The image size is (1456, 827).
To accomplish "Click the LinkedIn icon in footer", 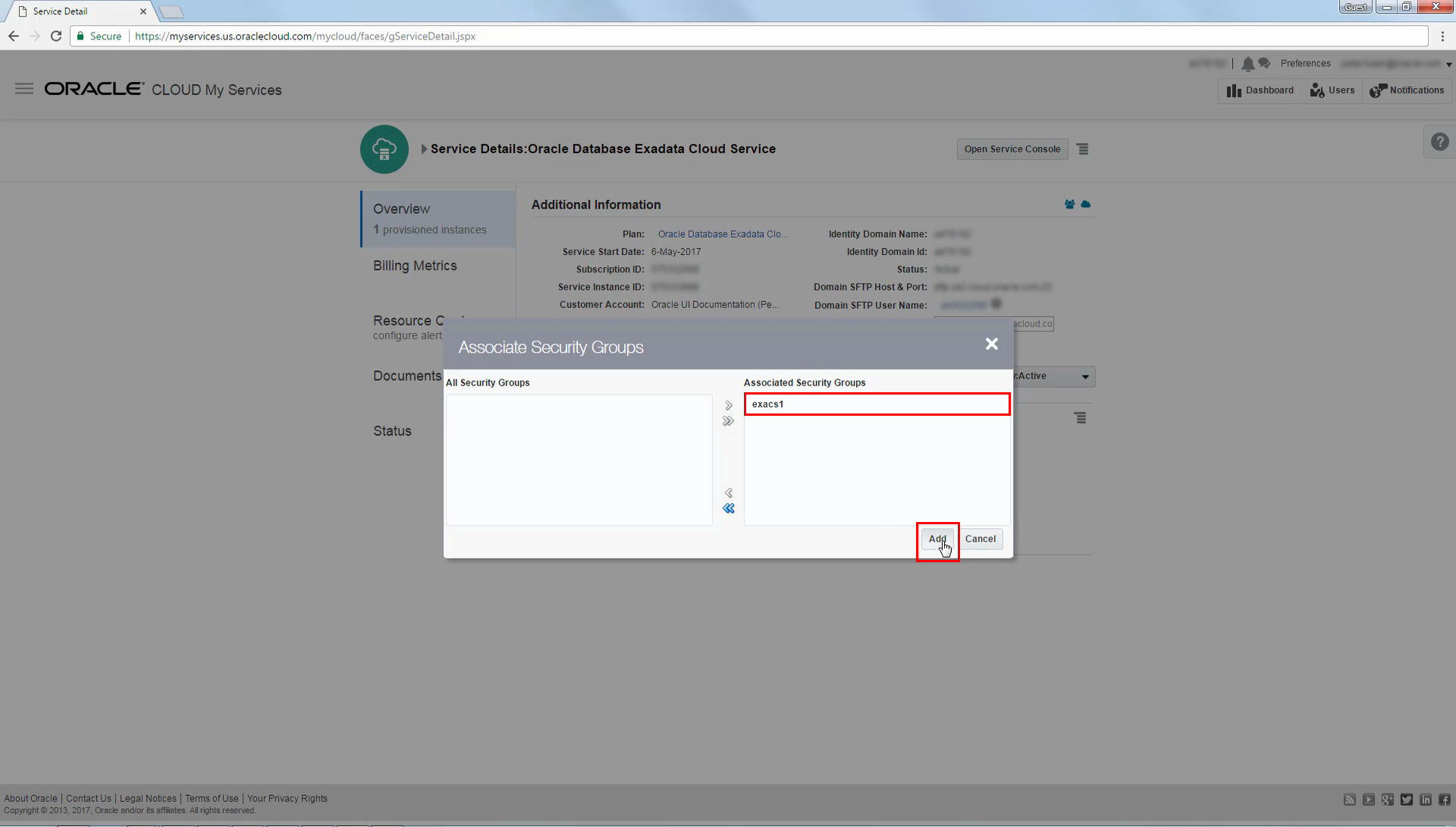I will 1426,800.
